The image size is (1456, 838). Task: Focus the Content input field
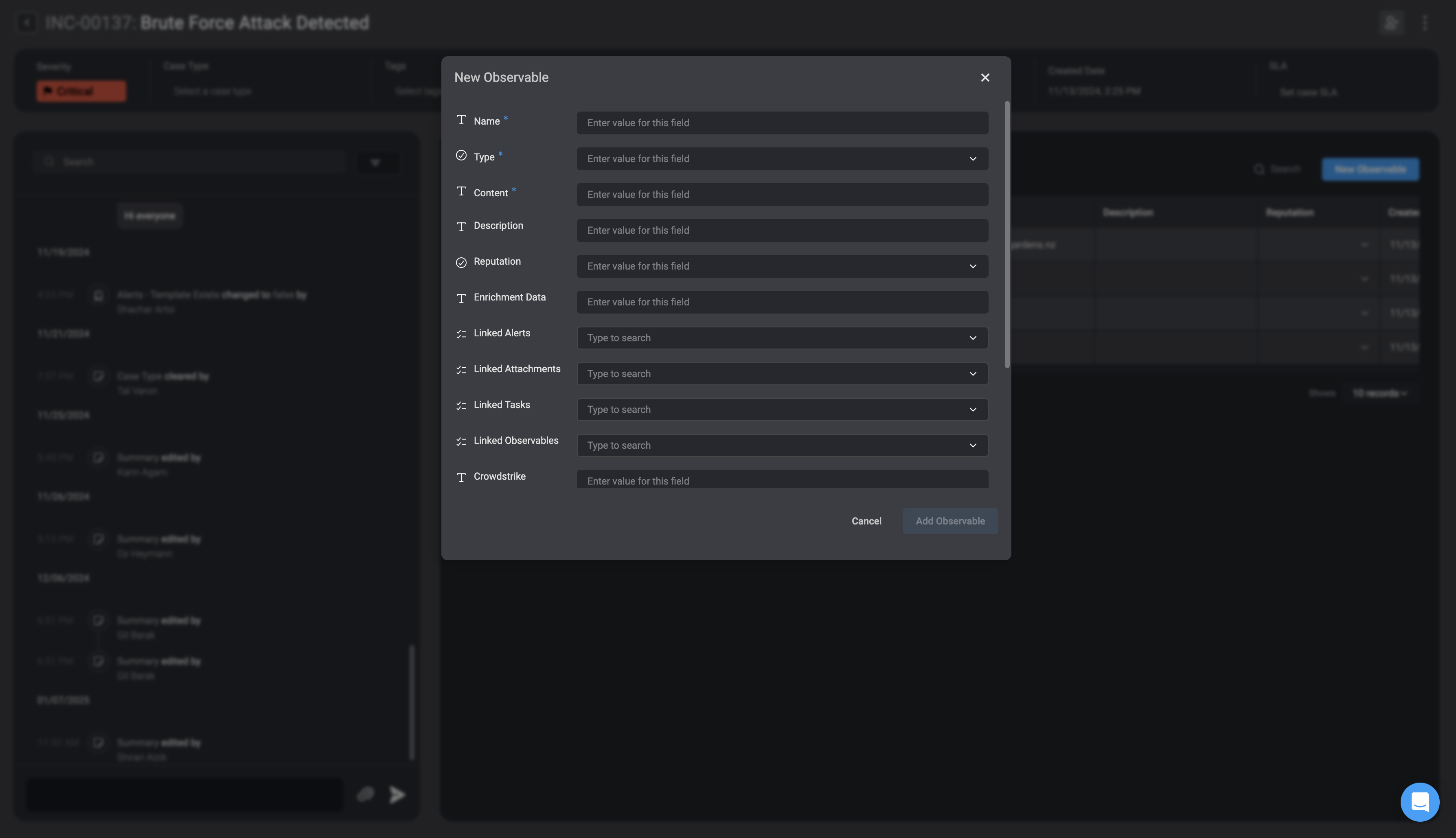point(782,195)
